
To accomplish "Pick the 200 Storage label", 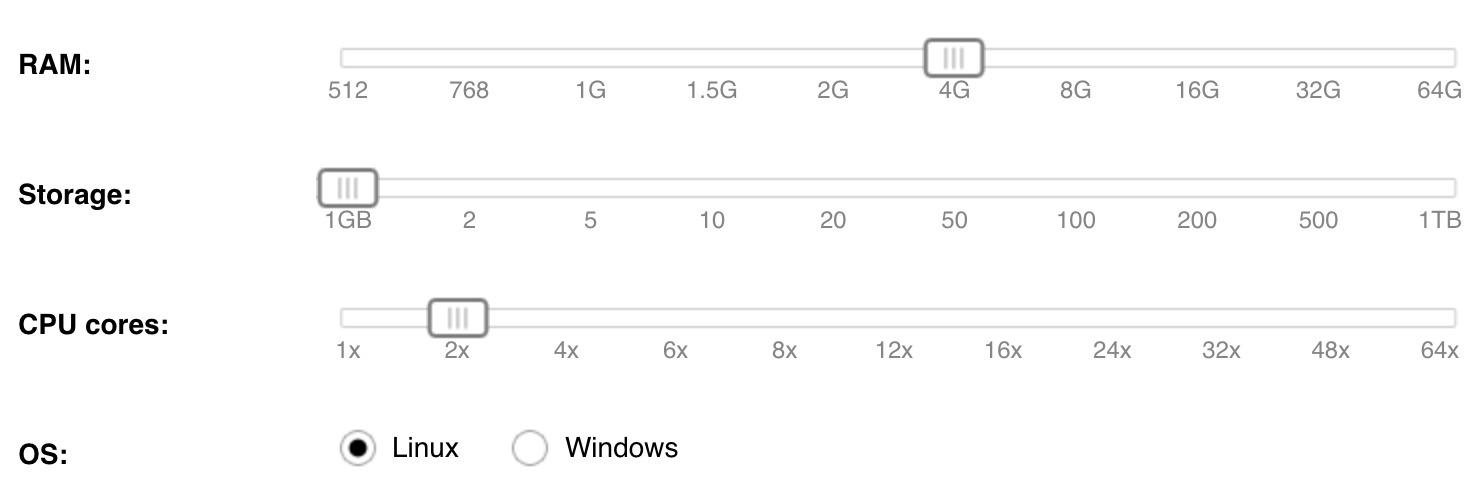I will click(1197, 220).
